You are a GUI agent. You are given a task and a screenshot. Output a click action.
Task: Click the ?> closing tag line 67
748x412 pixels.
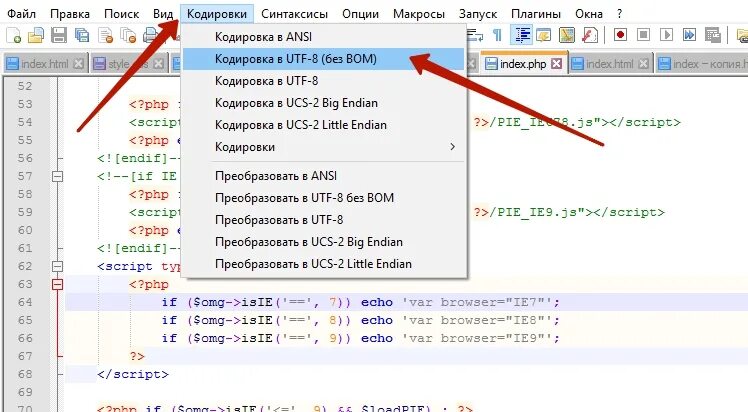(x=136, y=356)
